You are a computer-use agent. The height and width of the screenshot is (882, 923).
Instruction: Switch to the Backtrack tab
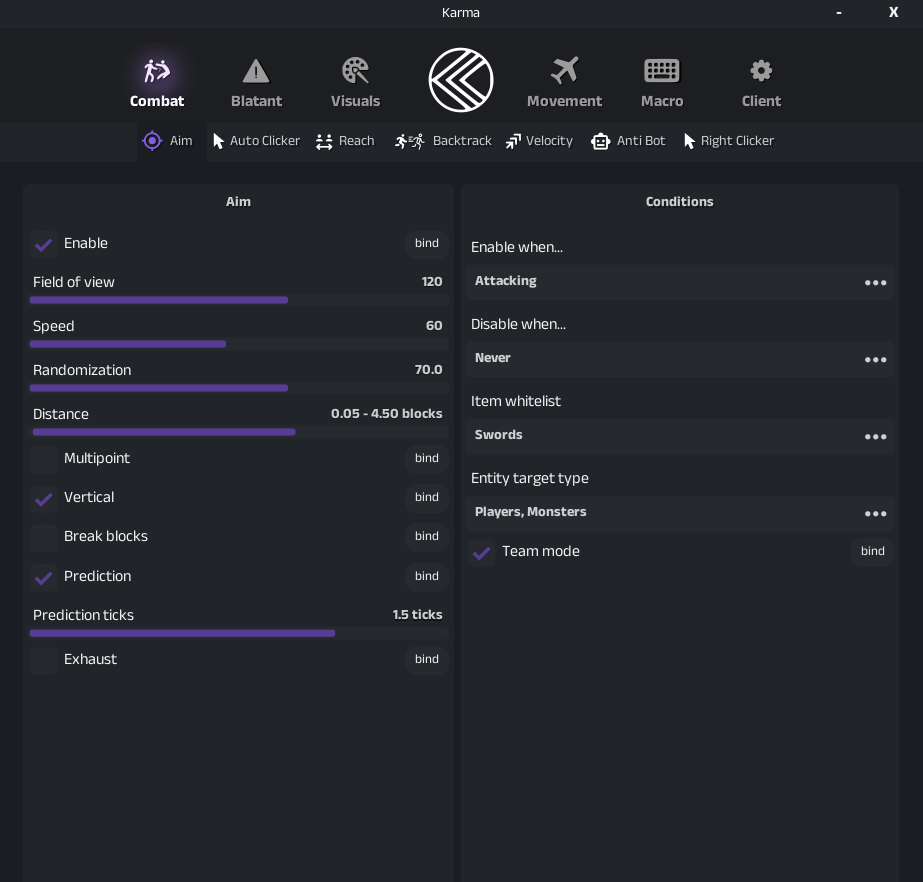[443, 141]
